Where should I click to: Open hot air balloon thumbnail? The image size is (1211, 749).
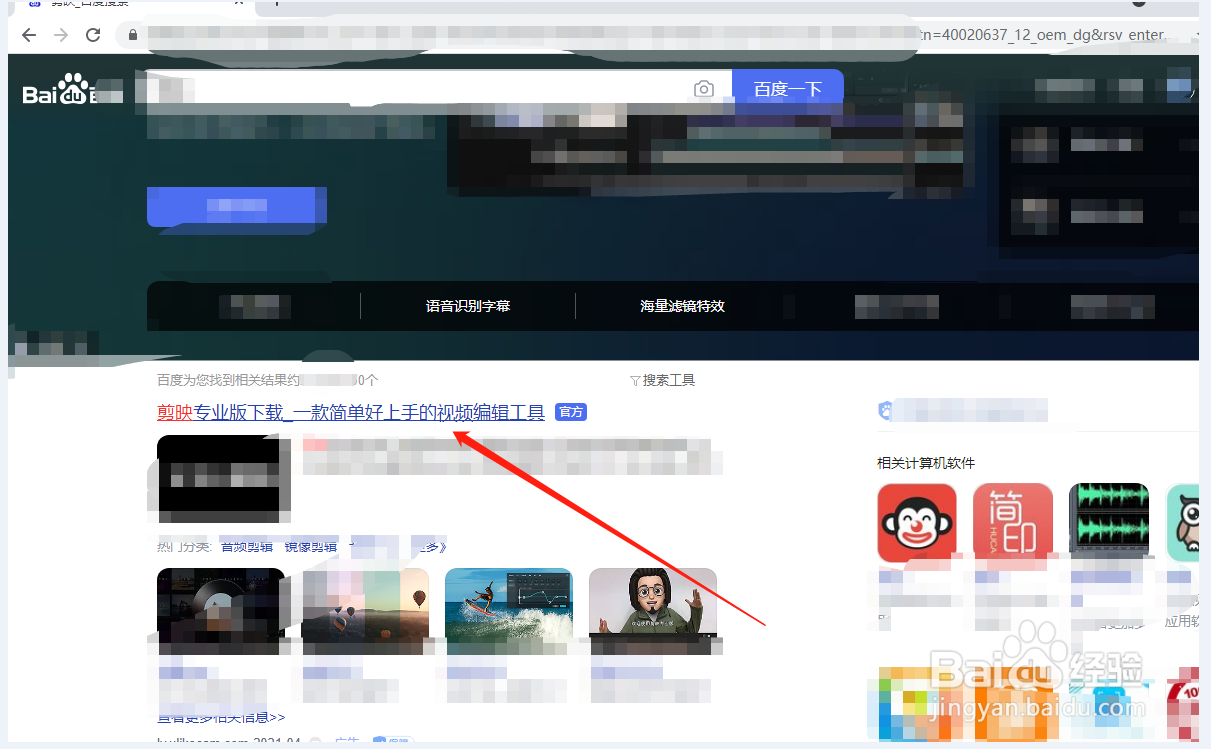[x=365, y=610]
